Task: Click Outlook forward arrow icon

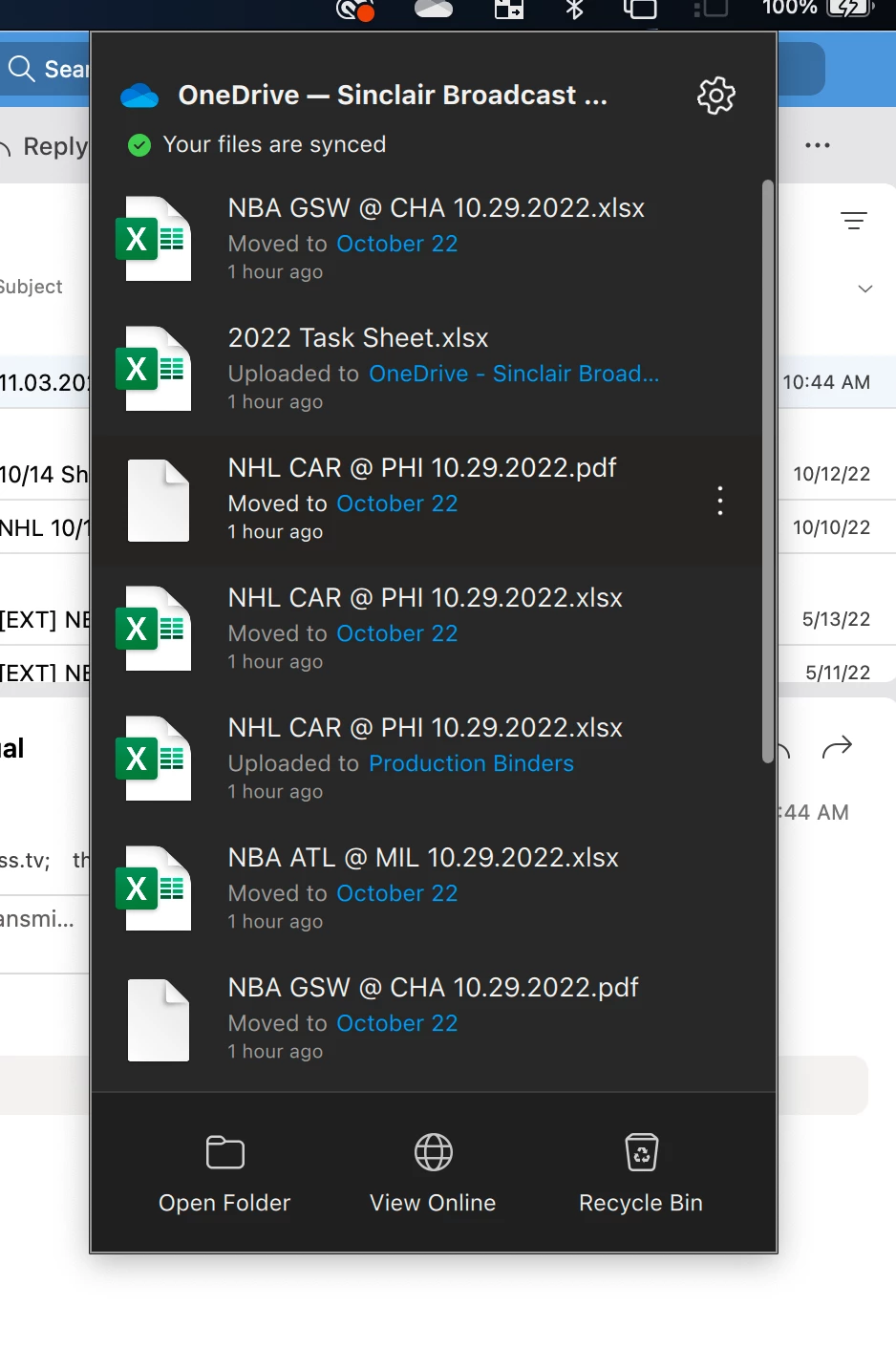Action: pyautogui.click(x=837, y=746)
